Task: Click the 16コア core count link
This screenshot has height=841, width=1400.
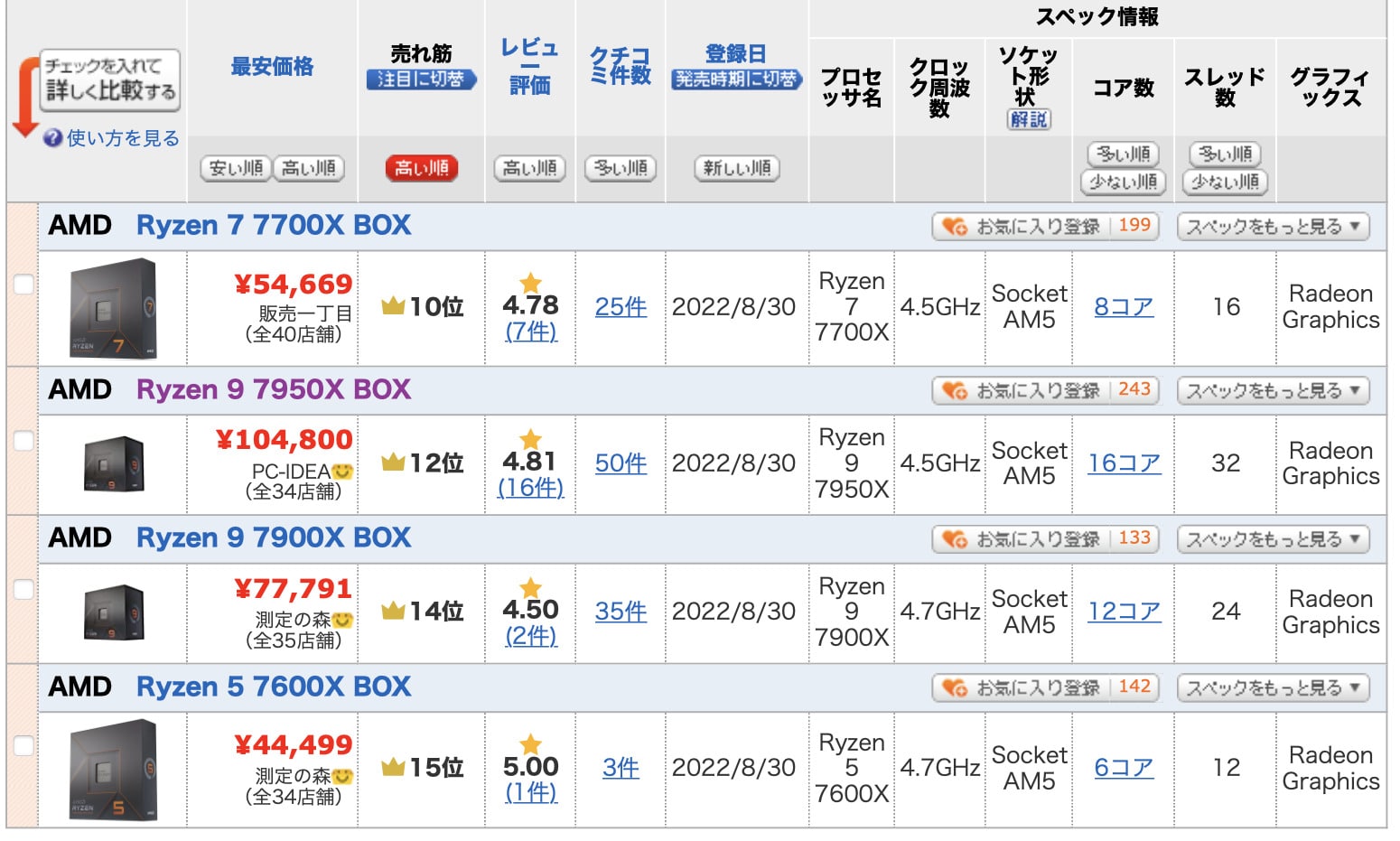Action: [x=1124, y=463]
